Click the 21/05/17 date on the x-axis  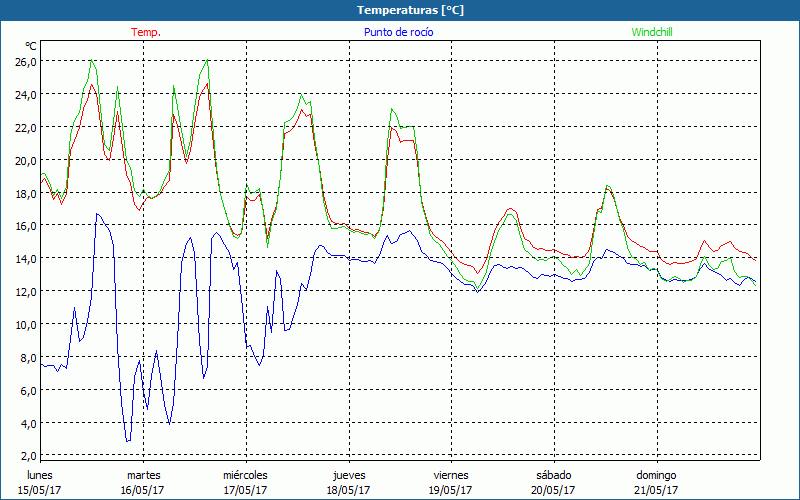pos(656,490)
